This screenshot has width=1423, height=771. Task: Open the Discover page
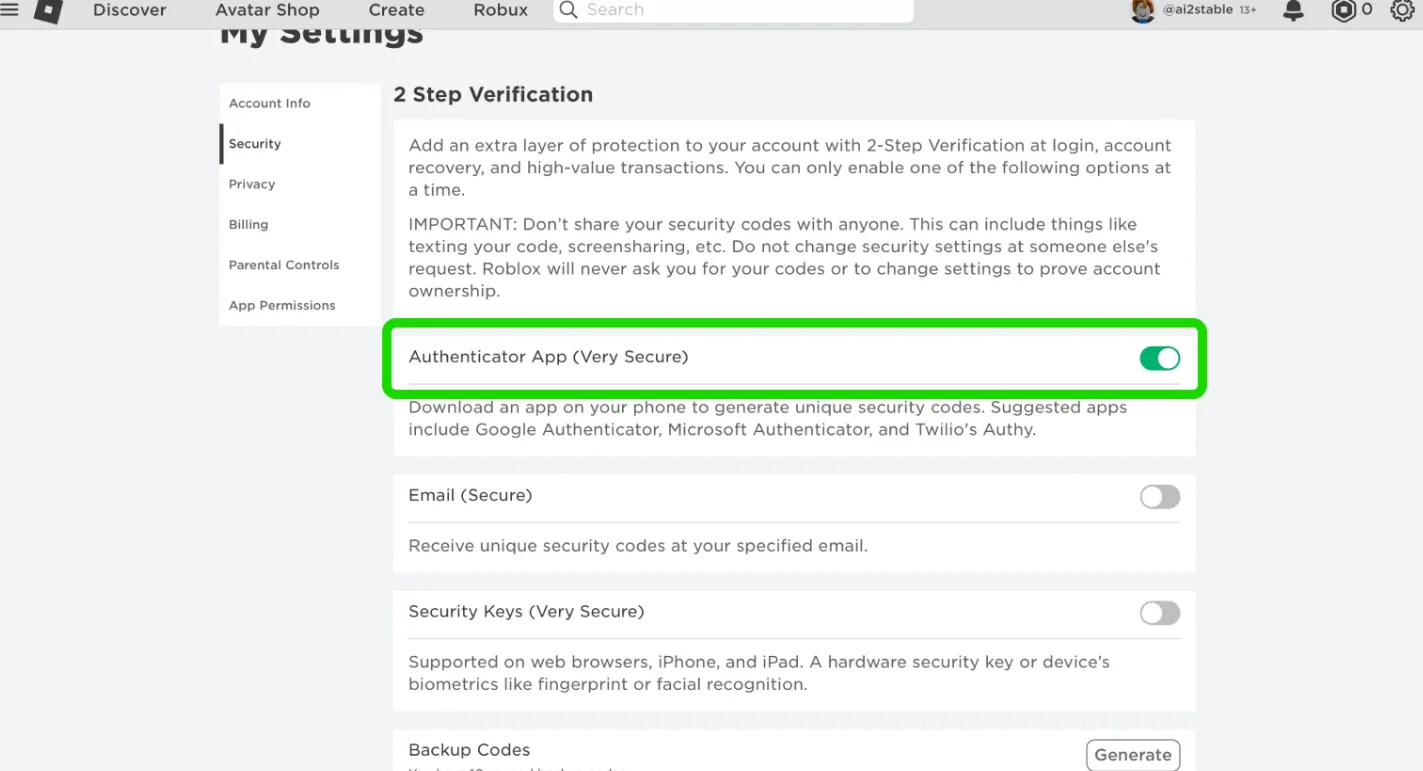coord(129,10)
